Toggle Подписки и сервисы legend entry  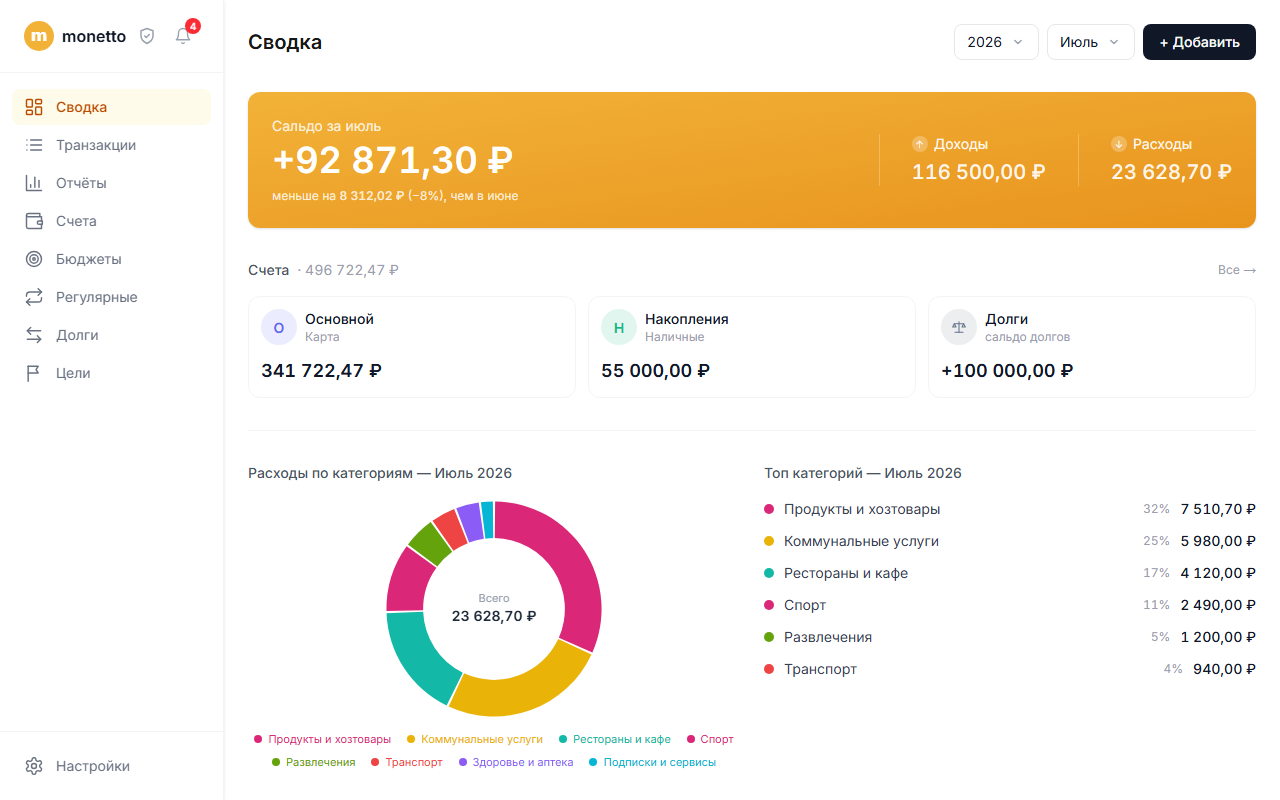coord(652,762)
